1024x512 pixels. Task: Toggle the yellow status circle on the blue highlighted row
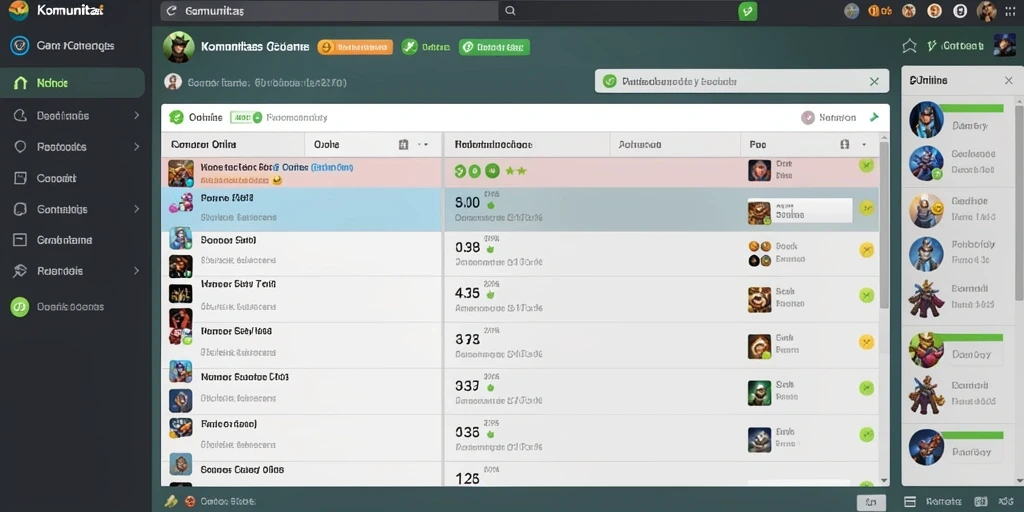coord(866,208)
